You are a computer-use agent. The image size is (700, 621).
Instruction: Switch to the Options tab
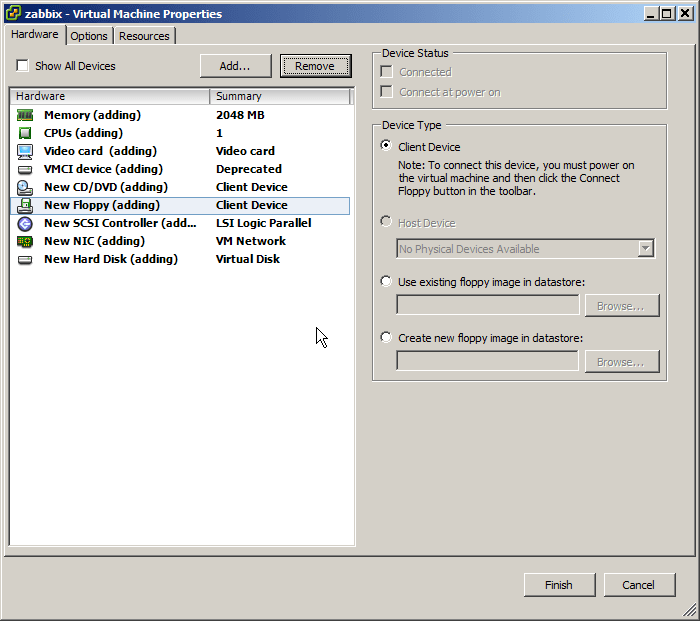pos(89,36)
